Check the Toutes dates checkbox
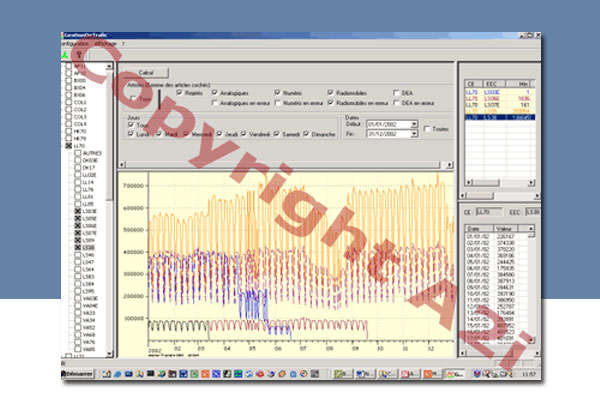Image resolution: width=600 pixels, height=400 pixels. [426, 128]
